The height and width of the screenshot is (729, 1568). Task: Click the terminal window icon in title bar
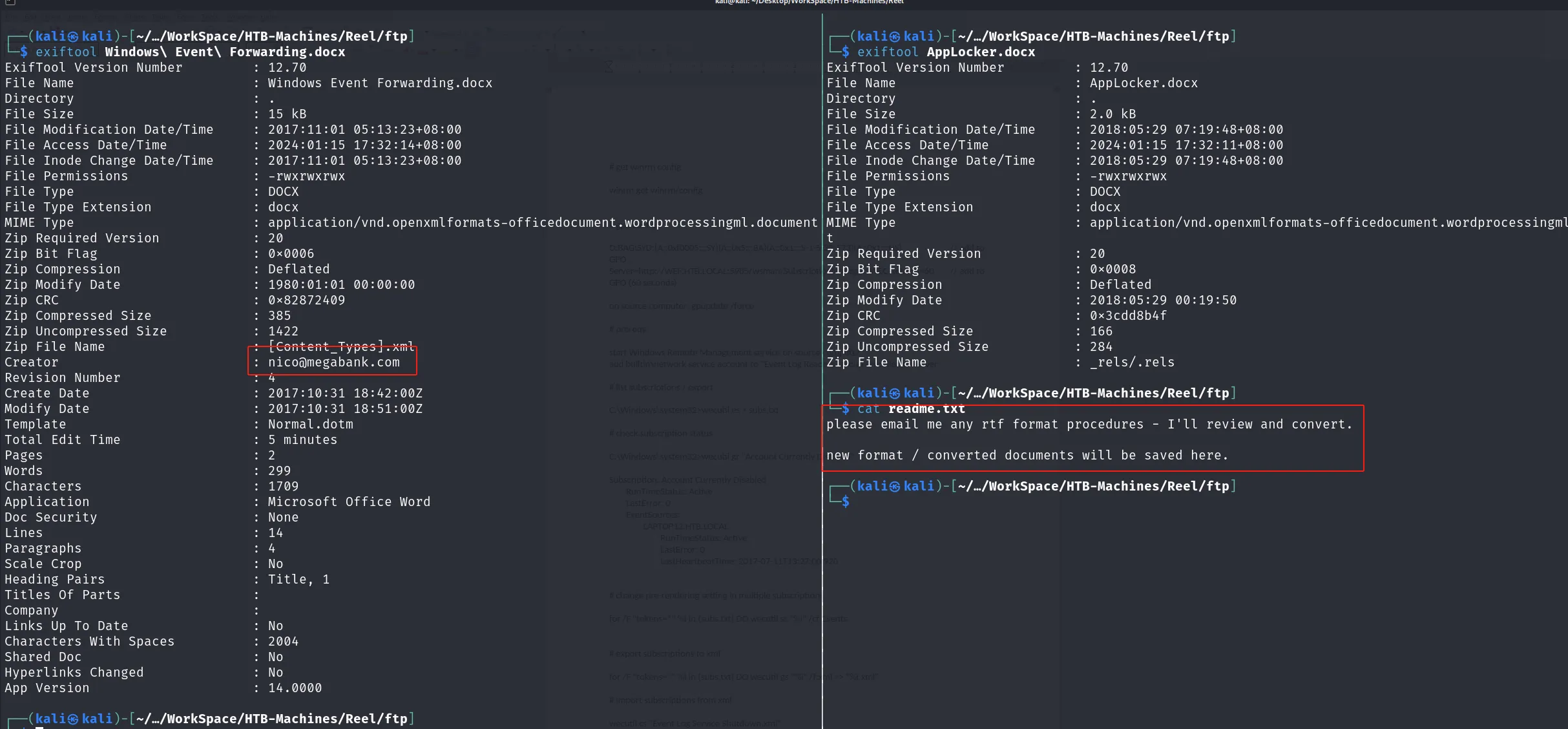click(10, 3)
